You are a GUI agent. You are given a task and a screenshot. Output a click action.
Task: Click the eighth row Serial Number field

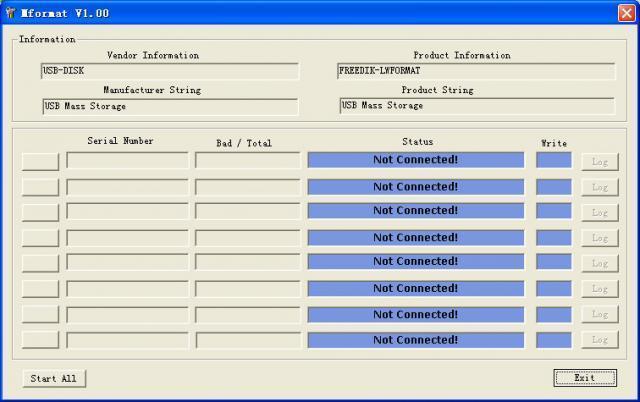point(127,340)
